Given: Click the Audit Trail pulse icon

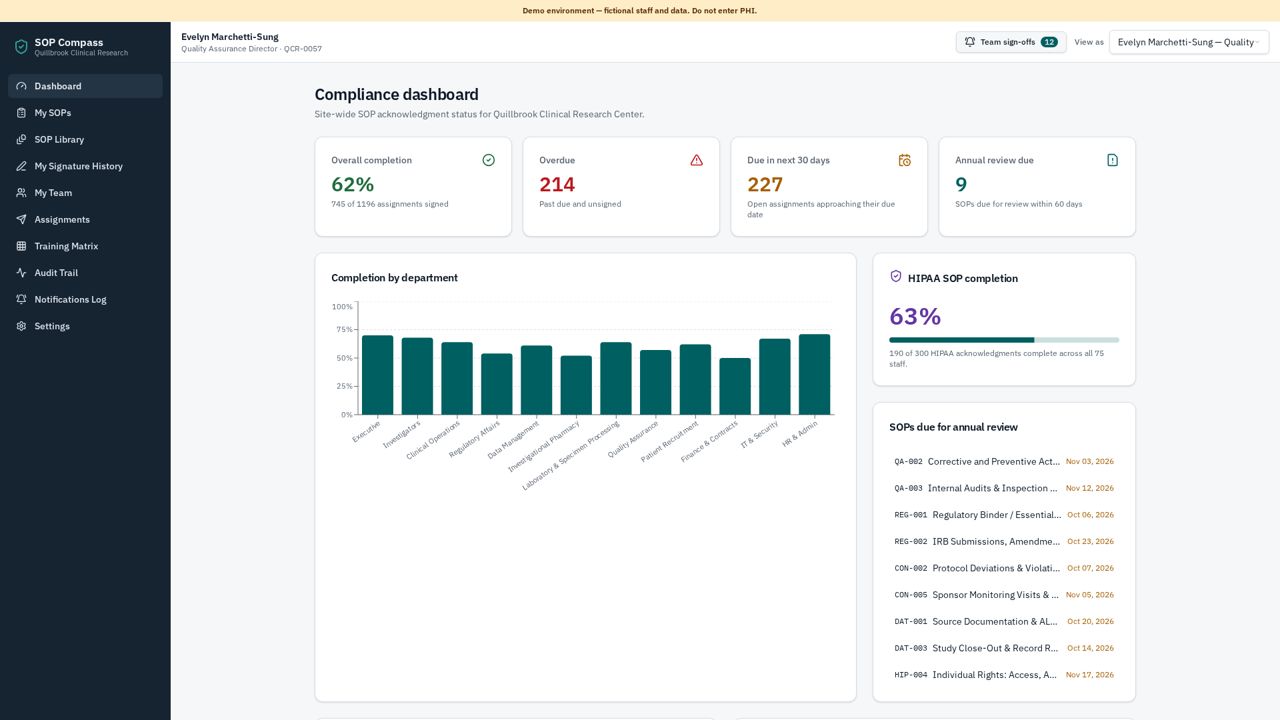Looking at the screenshot, I should tap(21, 273).
